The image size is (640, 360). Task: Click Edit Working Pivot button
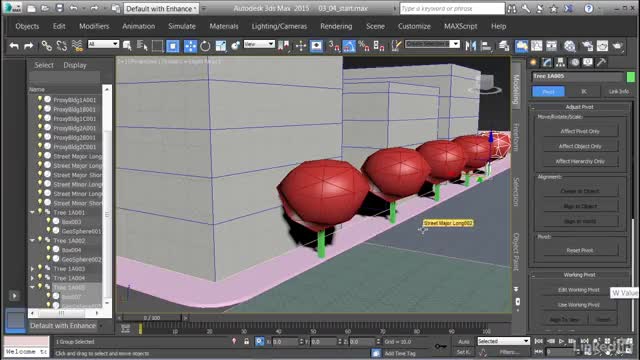(578, 290)
